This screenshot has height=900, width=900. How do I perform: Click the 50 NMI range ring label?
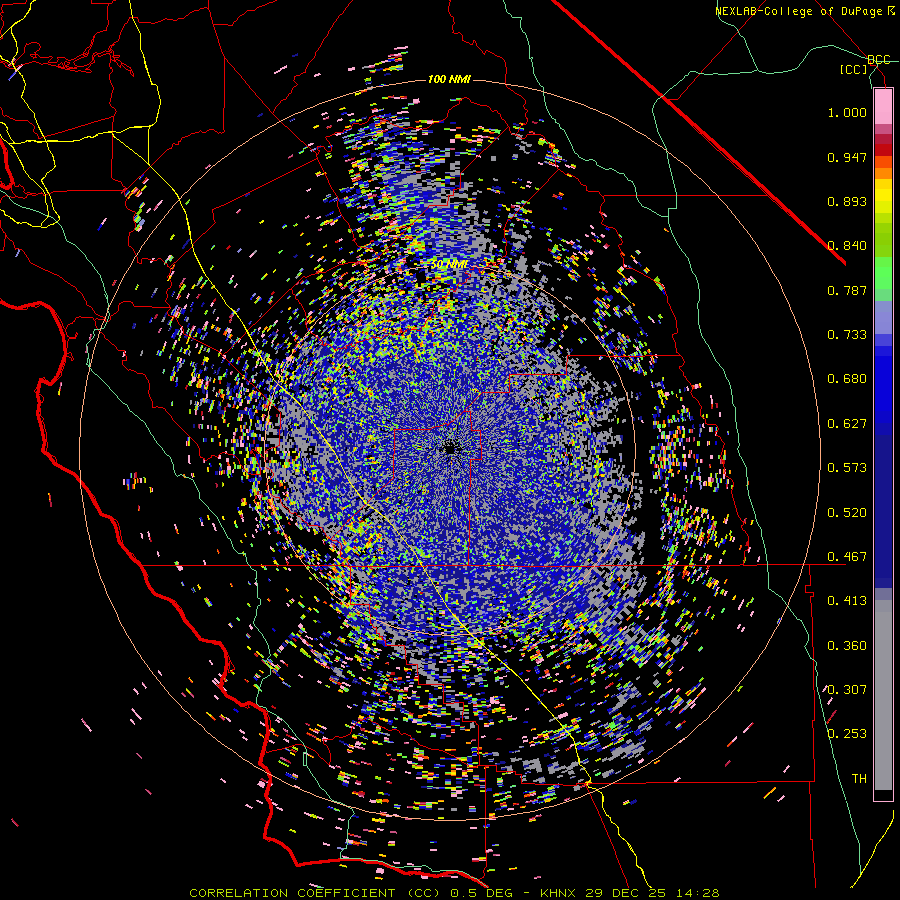449,265
